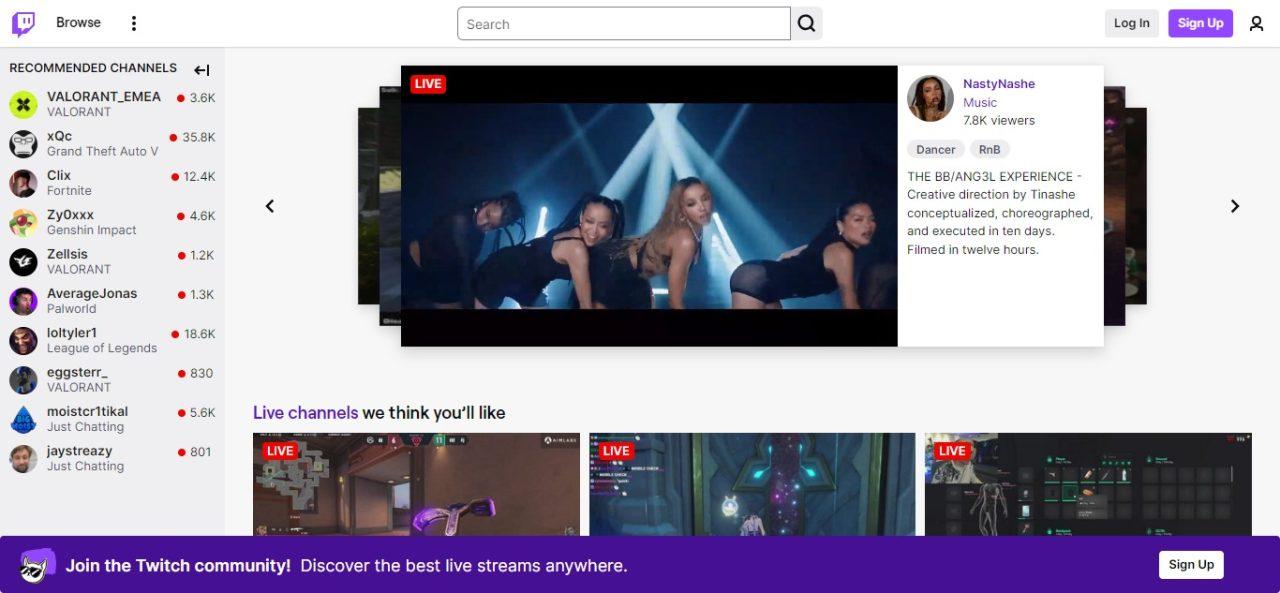Click the Twitch logo home icon
Screen dimensions: 1280x593
tap(23, 23)
